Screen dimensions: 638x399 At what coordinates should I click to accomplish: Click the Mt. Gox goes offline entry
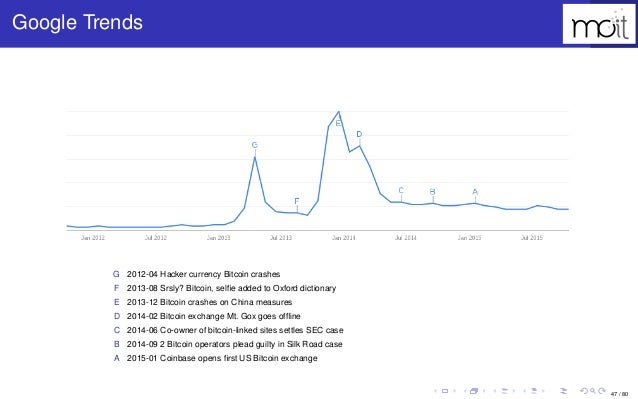[214, 316]
